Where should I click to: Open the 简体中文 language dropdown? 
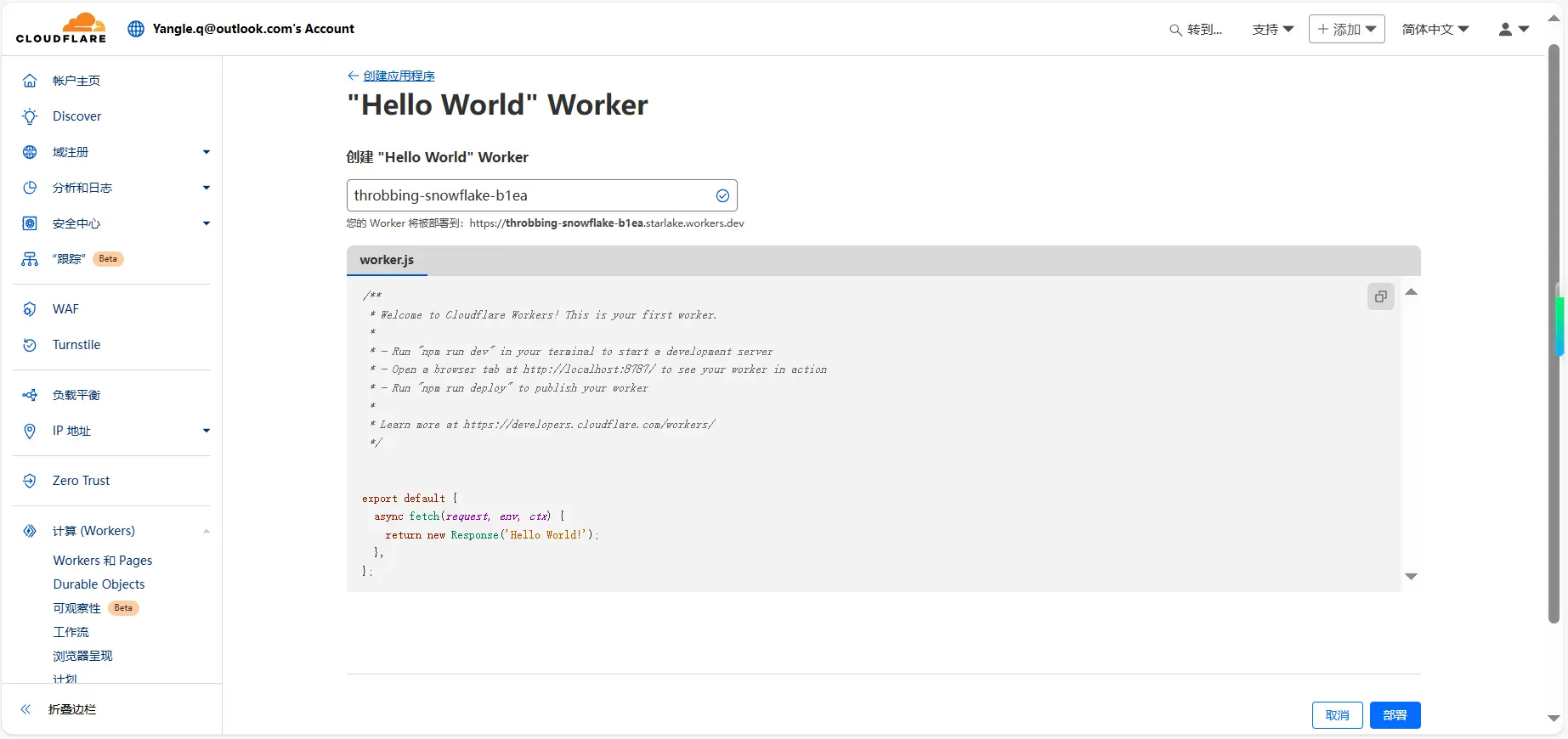tap(1435, 29)
